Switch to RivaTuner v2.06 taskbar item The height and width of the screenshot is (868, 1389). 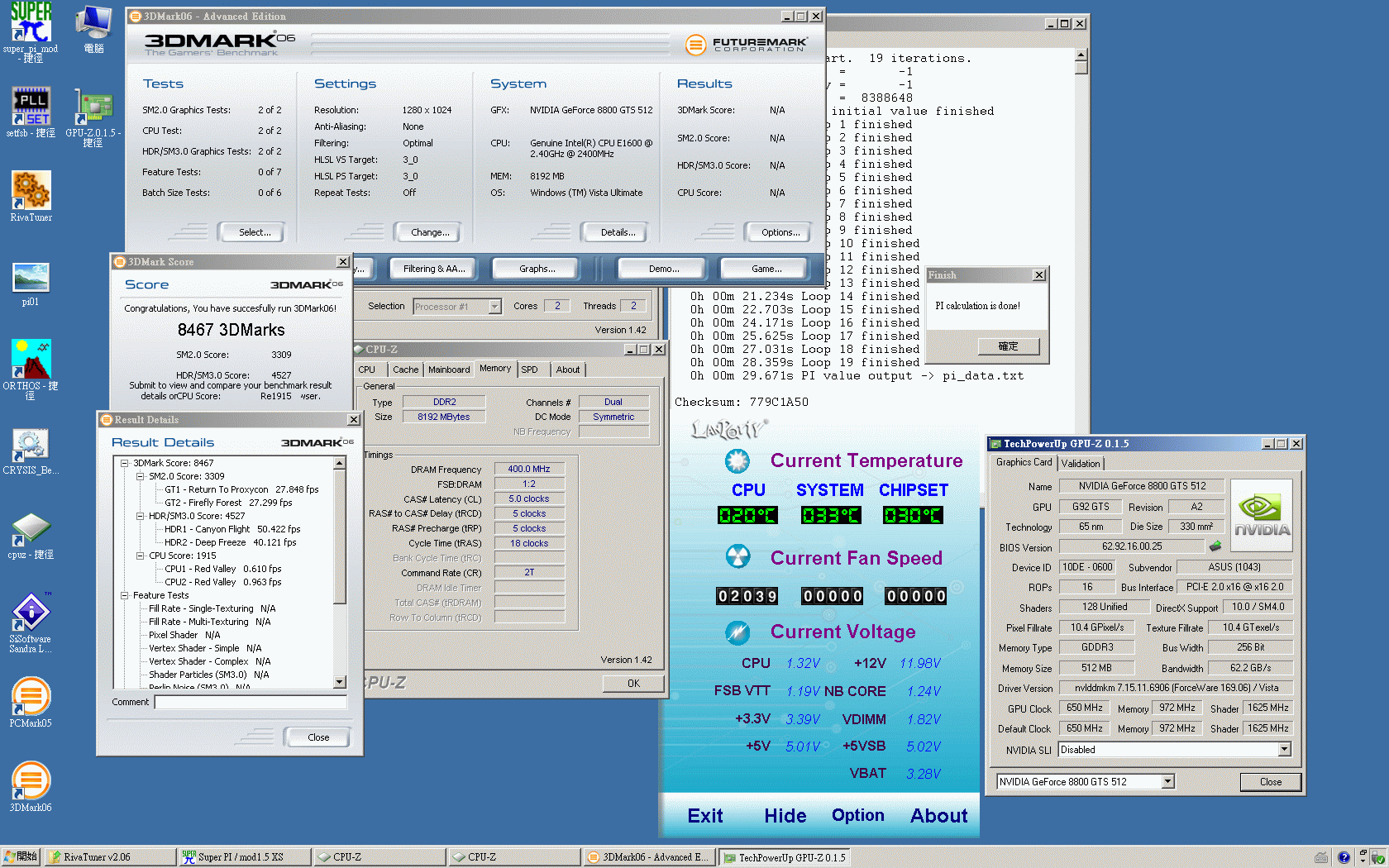(110, 857)
